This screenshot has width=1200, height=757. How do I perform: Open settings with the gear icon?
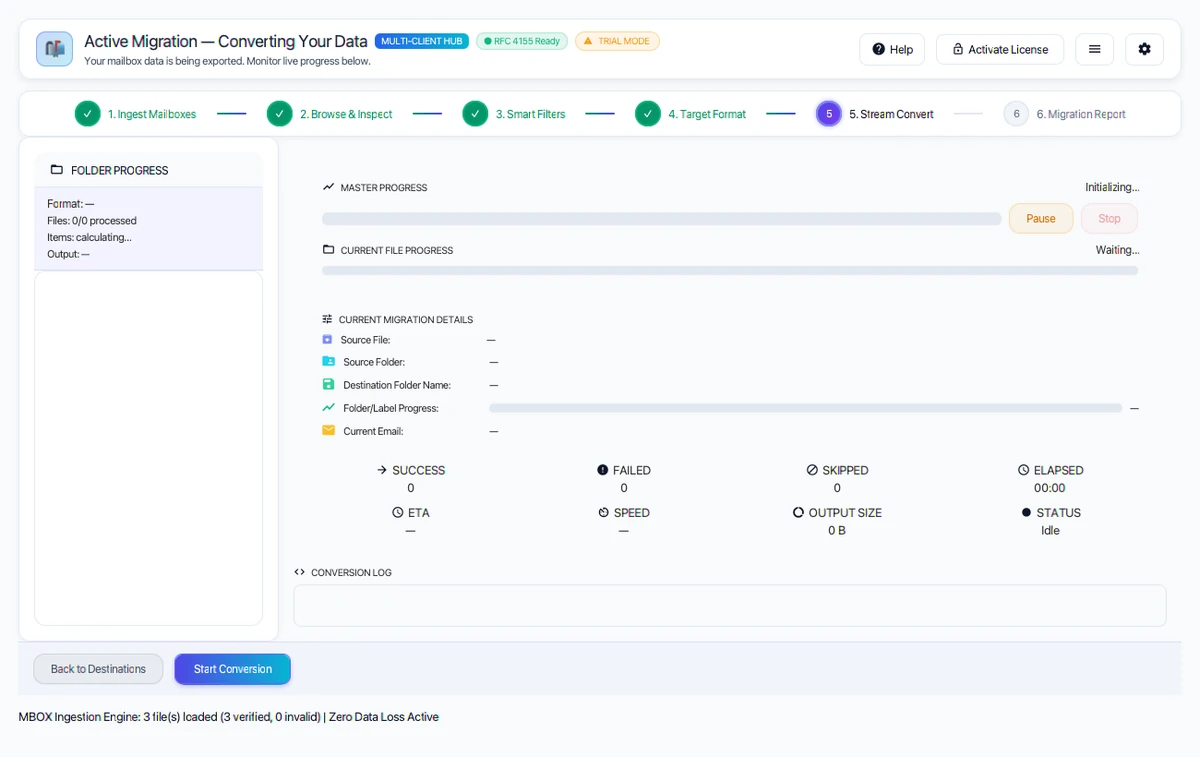coord(1144,49)
